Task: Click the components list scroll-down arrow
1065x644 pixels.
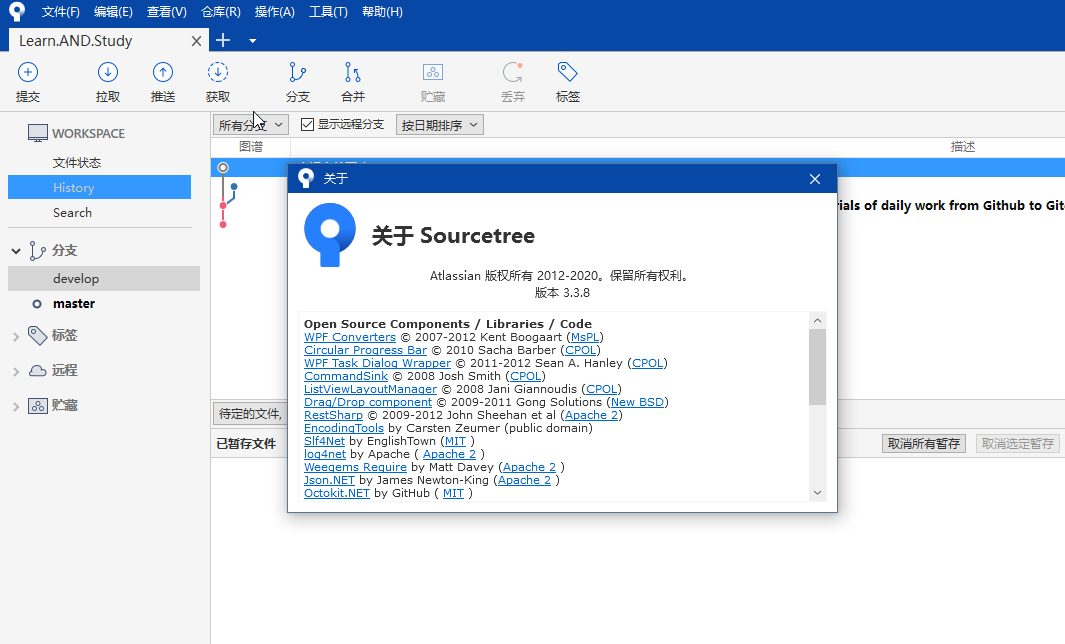Action: click(818, 493)
